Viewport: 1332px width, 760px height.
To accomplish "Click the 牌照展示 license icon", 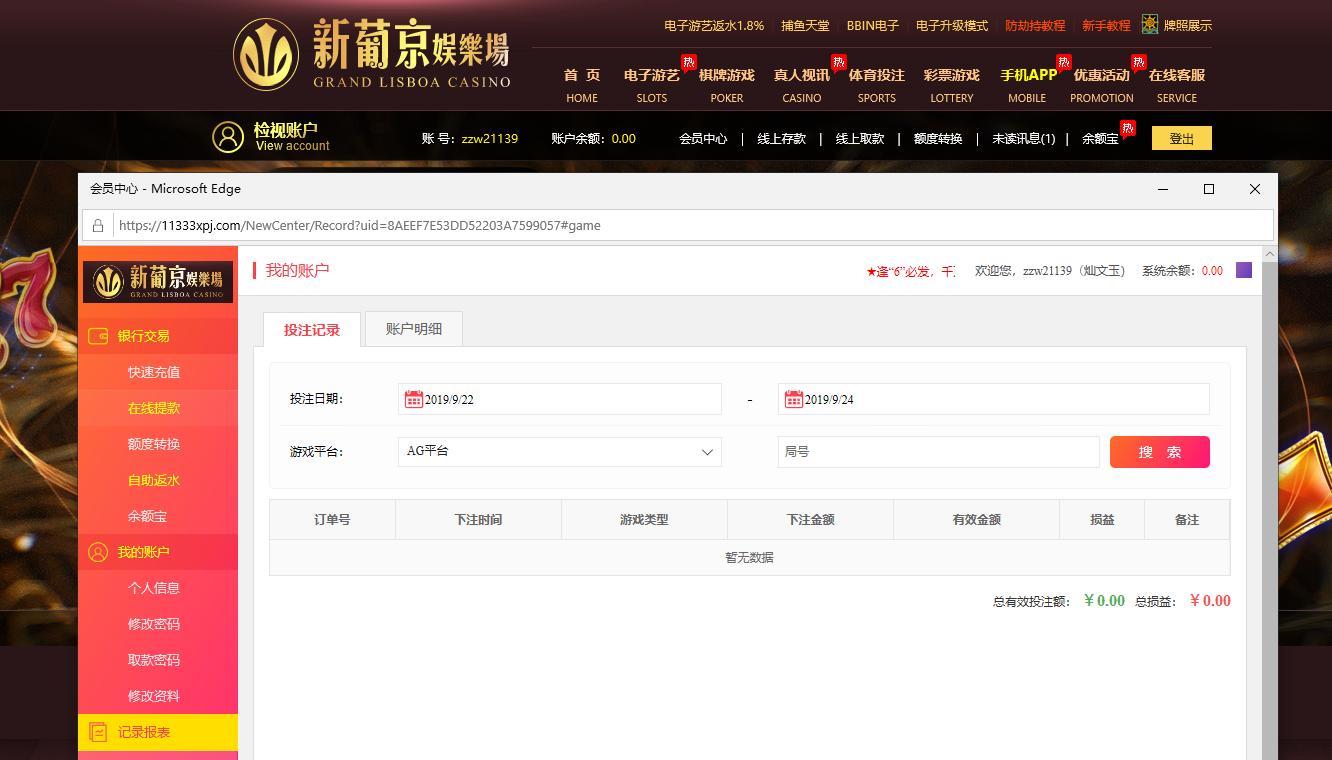I will pos(1150,25).
